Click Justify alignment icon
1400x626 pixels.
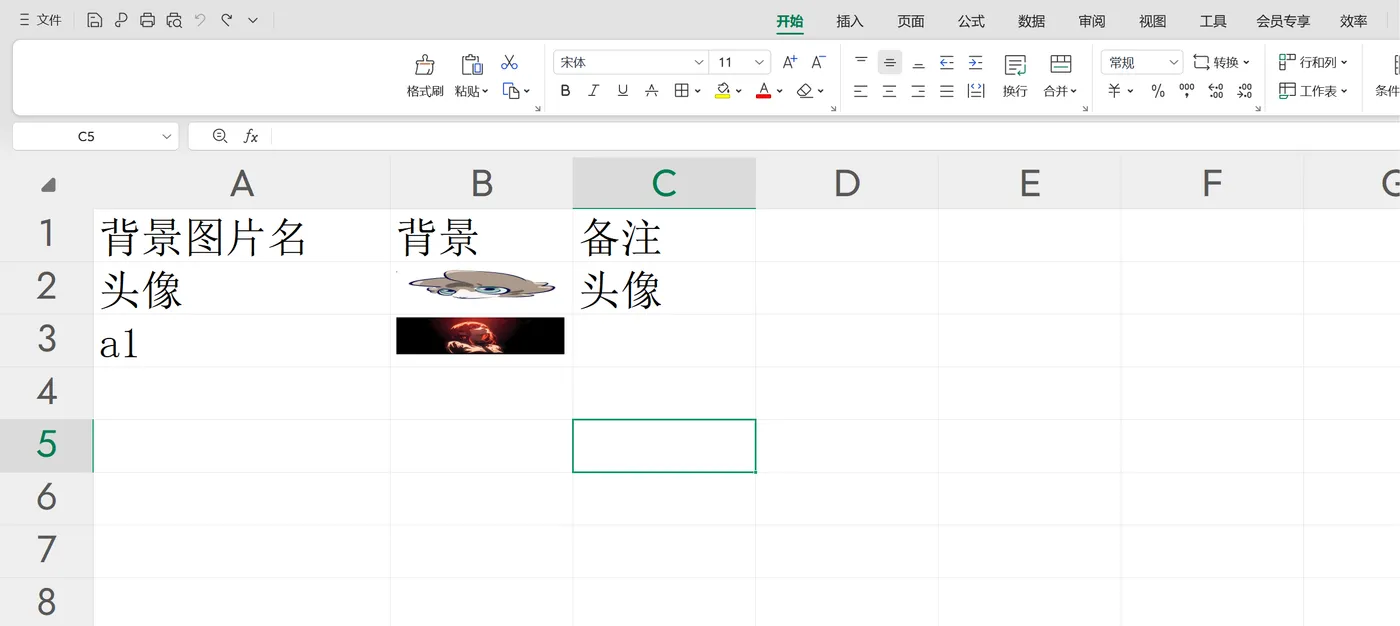pyautogui.click(x=946, y=91)
